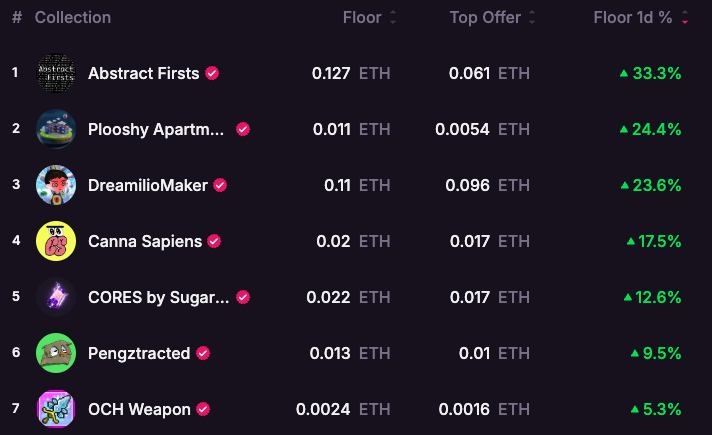The height and width of the screenshot is (435, 712).
Task: Click the Plooshy Apartm... collection name
Action: click(156, 129)
